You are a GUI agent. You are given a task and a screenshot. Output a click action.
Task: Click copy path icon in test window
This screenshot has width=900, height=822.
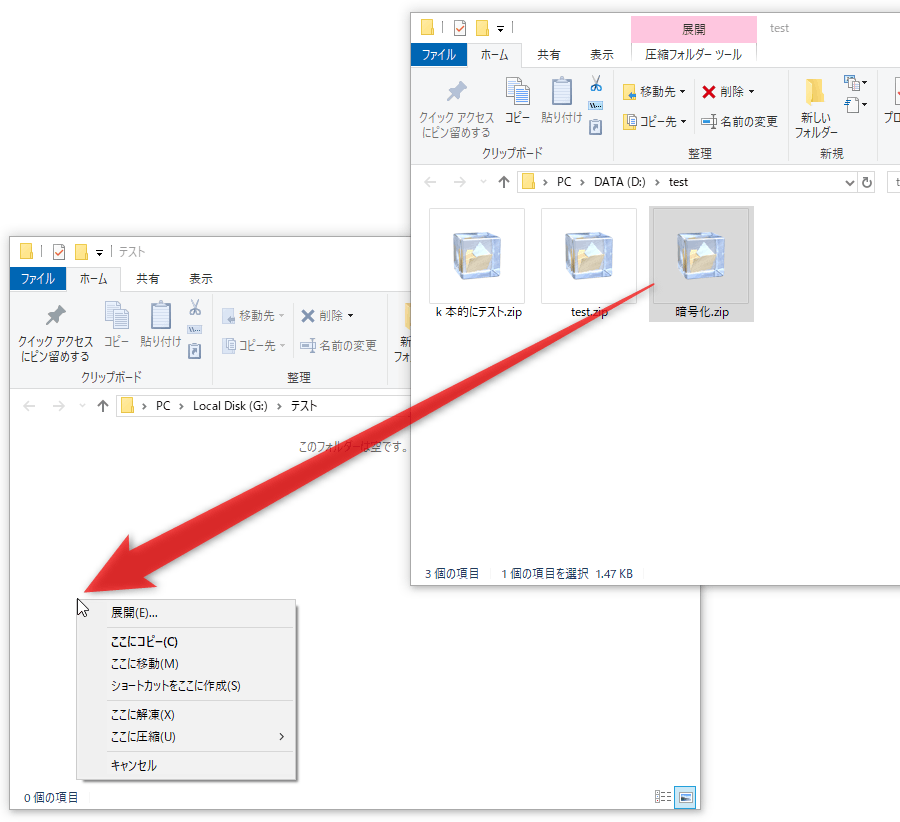(x=596, y=106)
